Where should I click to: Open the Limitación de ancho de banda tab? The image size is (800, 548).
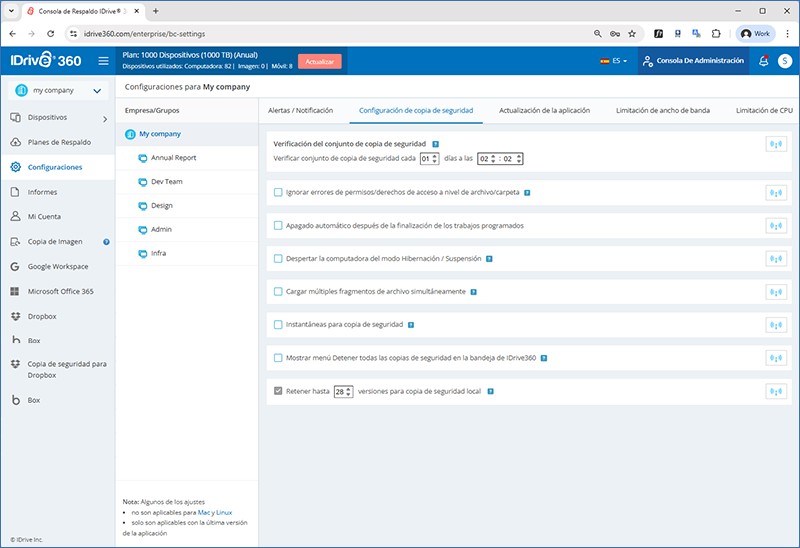click(662, 110)
